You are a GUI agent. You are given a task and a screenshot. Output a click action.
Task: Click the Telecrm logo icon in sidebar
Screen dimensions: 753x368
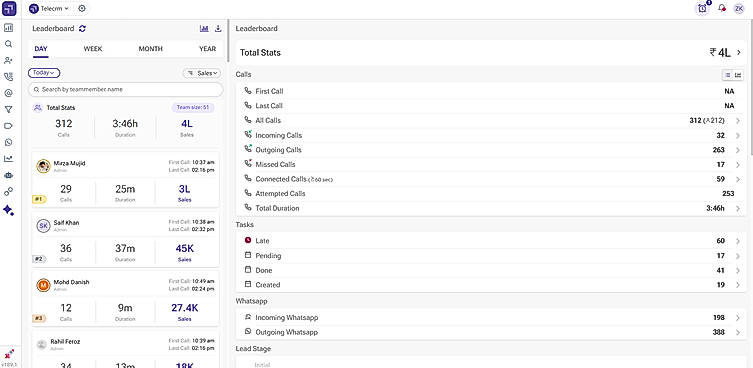tap(9, 9)
